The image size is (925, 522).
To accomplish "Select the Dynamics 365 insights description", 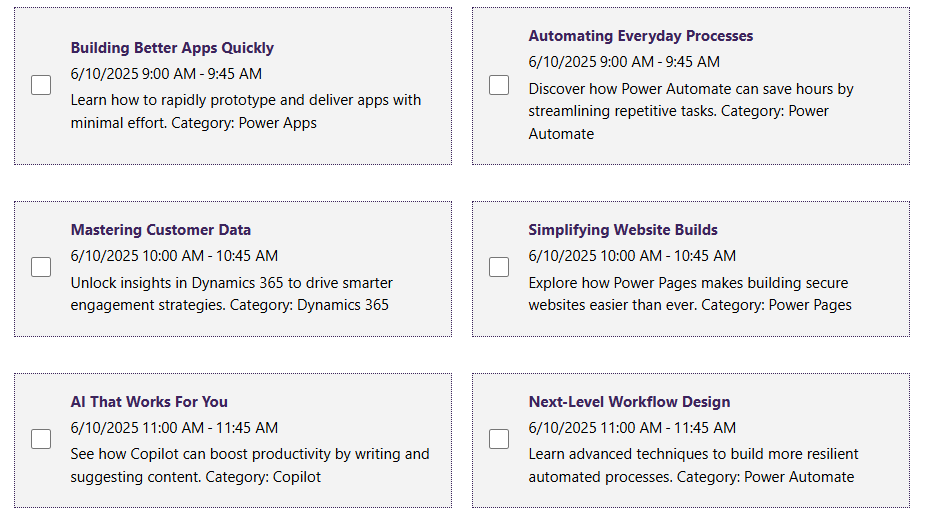I will click(x=231, y=294).
